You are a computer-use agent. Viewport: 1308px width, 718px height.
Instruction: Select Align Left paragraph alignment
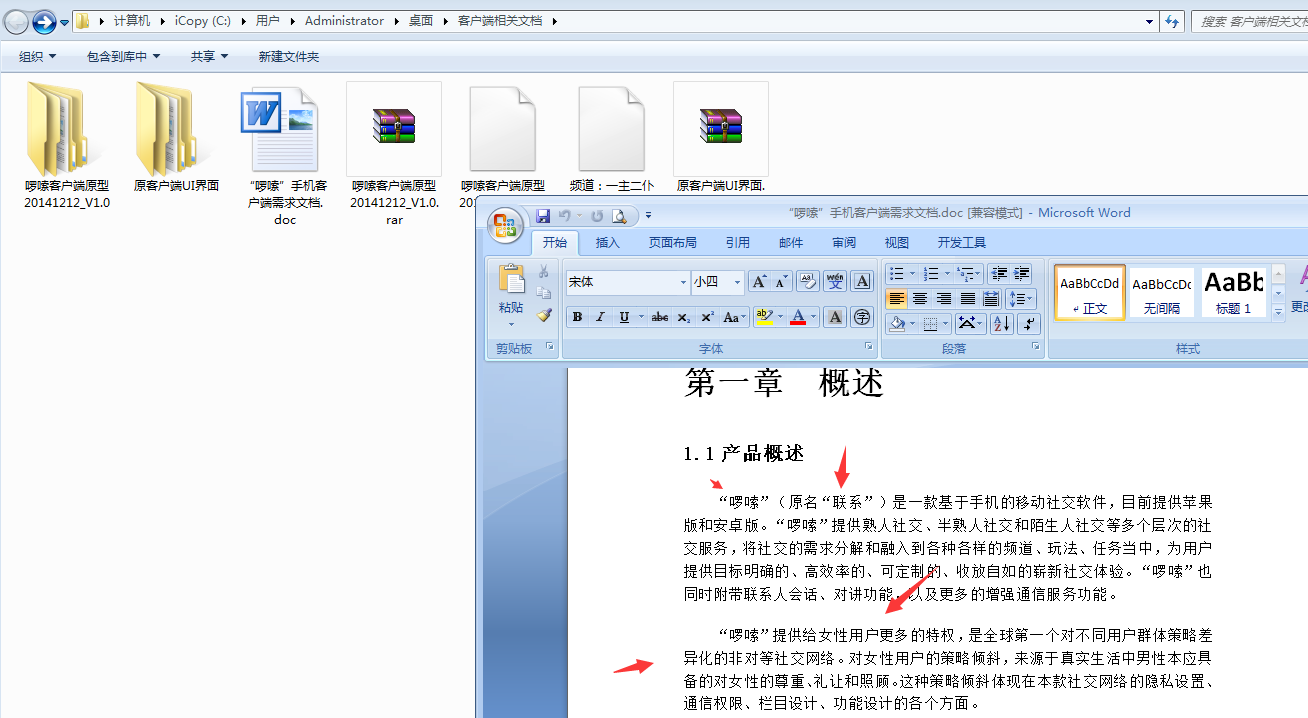coord(896,298)
